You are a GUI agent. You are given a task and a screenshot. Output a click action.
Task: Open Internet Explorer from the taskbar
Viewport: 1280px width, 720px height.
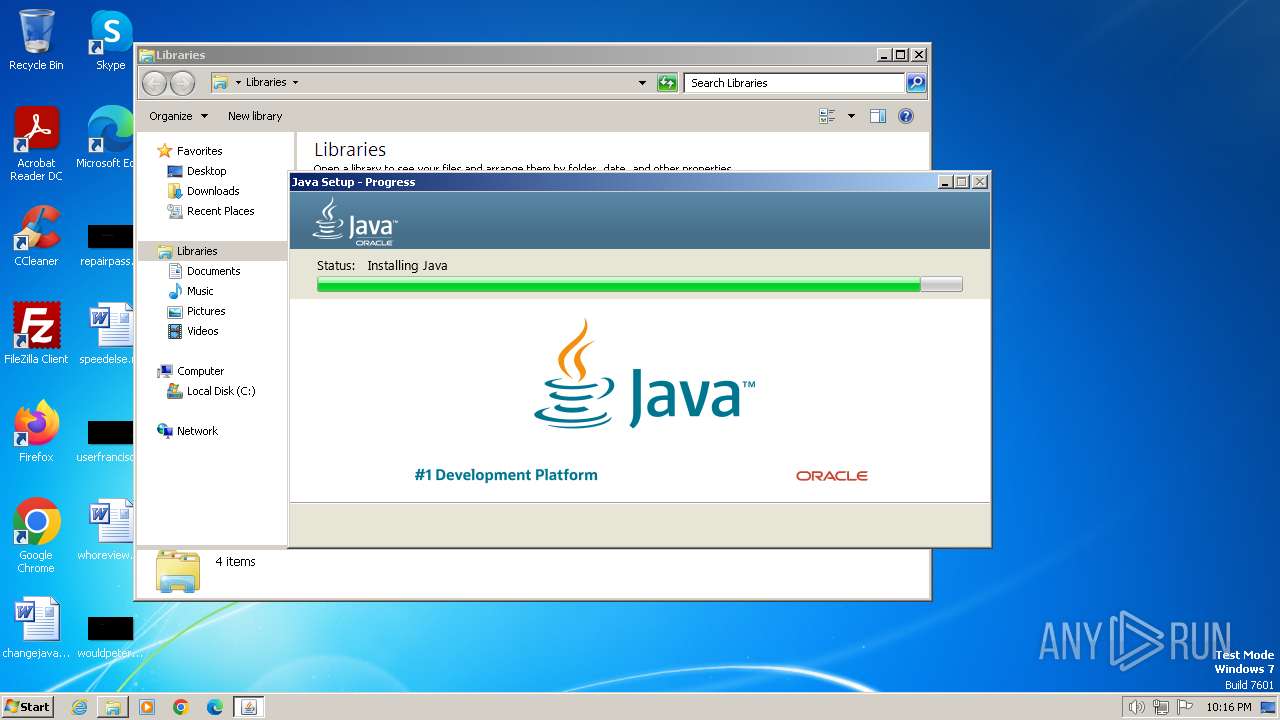coord(79,707)
